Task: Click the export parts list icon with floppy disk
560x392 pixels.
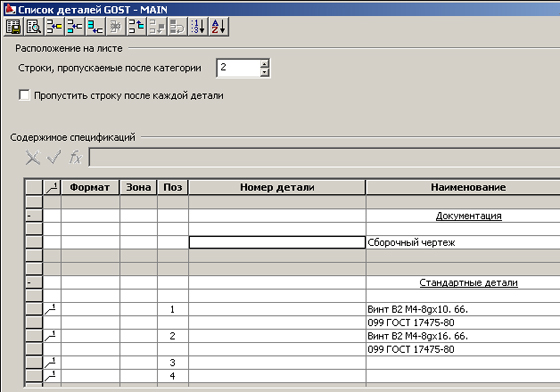Action: coord(14,27)
